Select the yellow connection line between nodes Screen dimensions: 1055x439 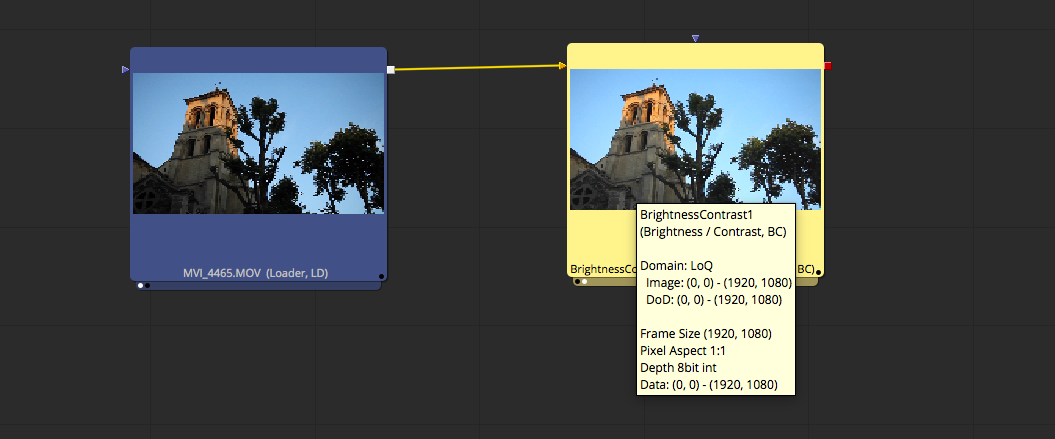click(x=478, y=68)
